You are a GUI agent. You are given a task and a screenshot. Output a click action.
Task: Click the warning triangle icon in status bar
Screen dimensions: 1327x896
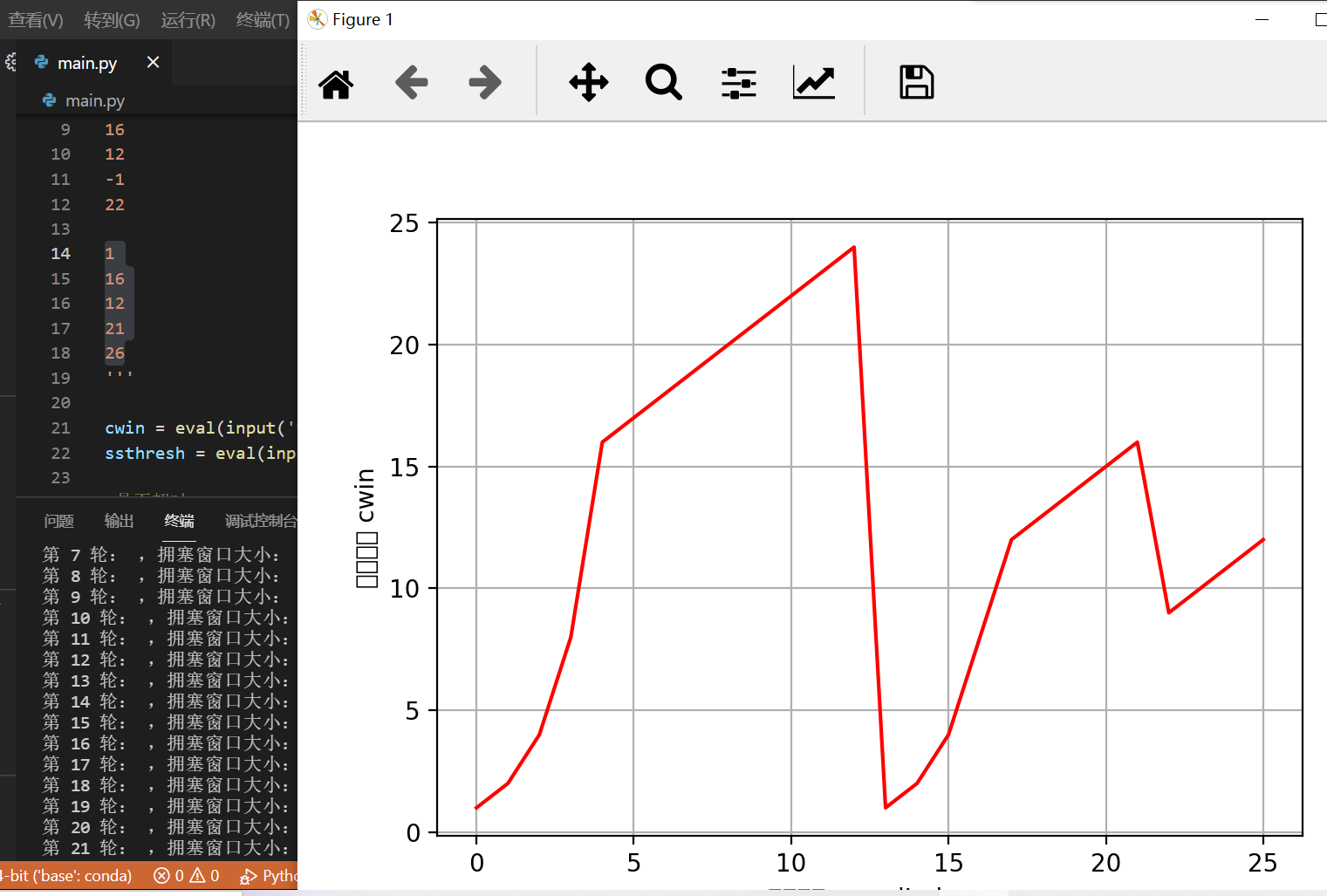point(198,875)
